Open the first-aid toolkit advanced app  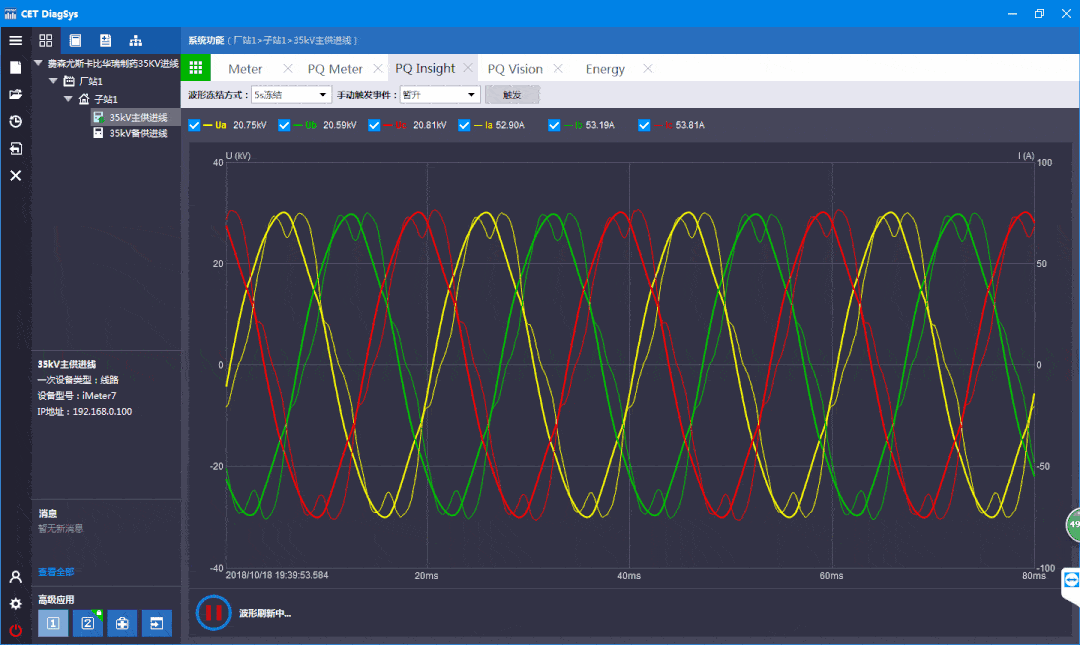pyautogui.click(x=122, y=623)
